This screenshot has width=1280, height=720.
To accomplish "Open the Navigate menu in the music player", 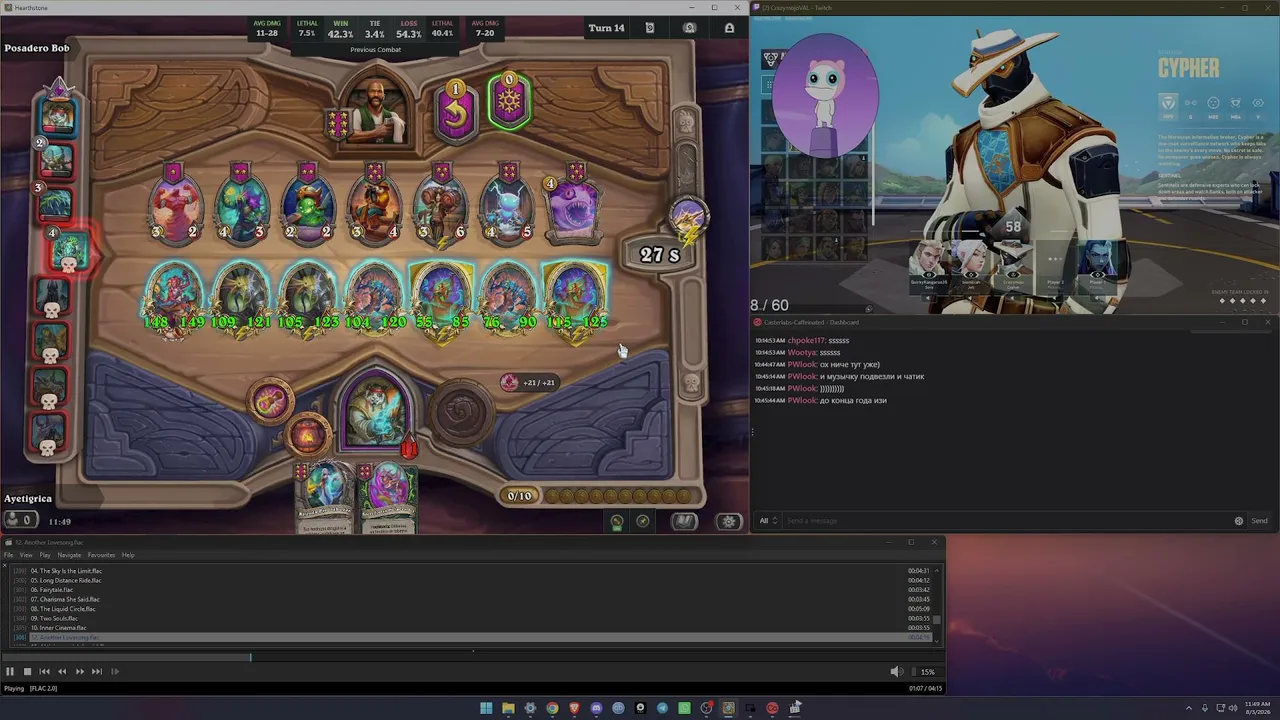I will point(69,555).
